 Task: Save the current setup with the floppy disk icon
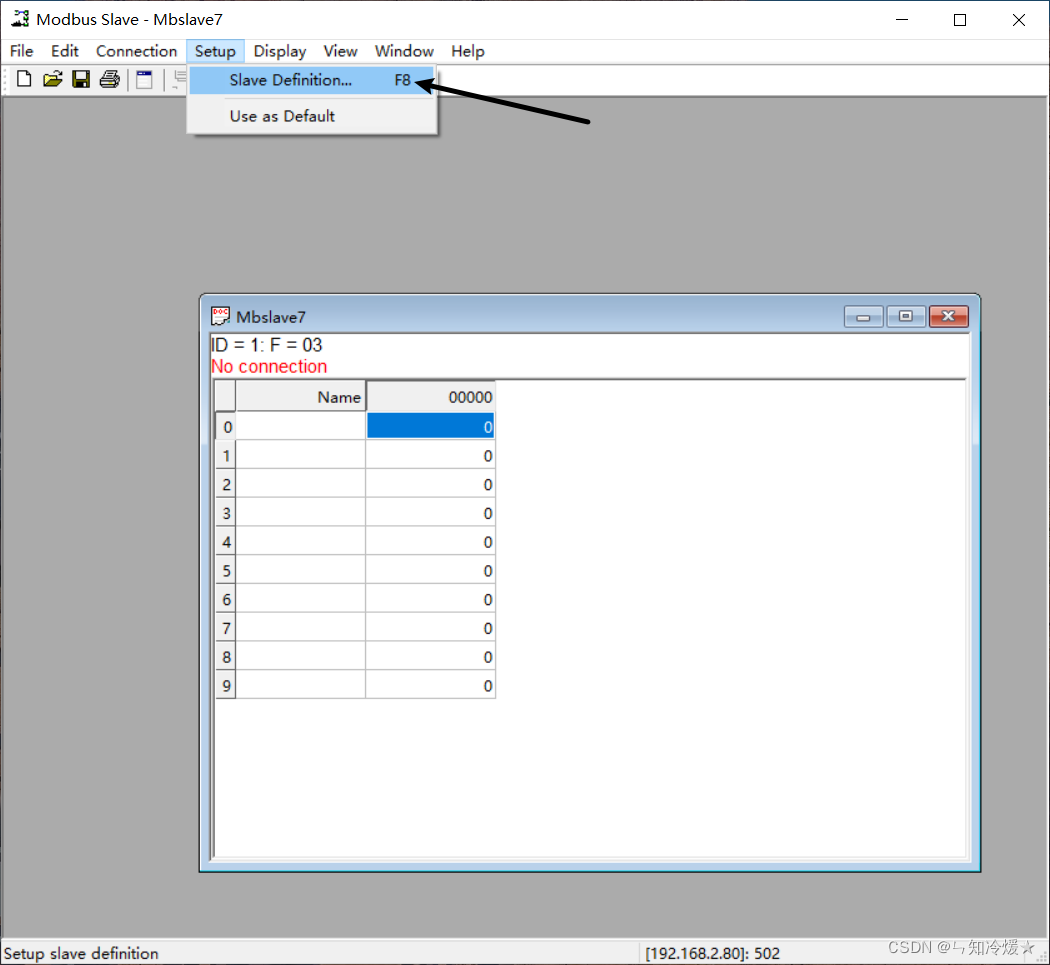coord(81,78)
